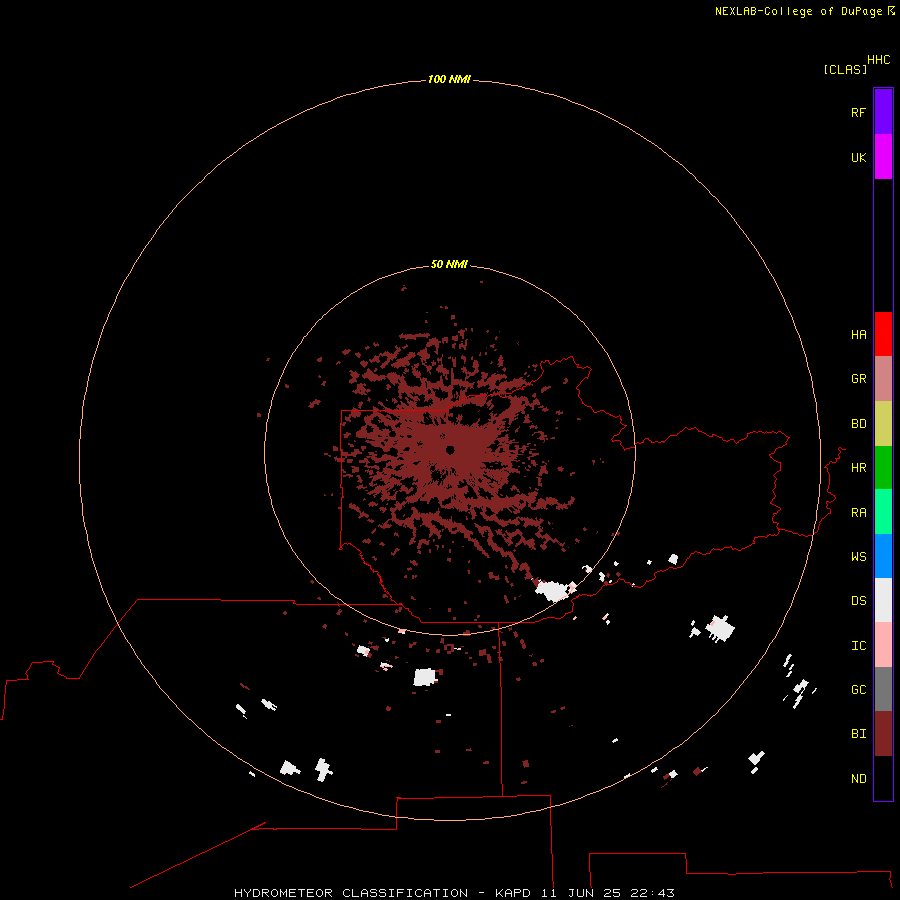Screen dimensions: 900x900
Task: Click the BI brown legend swatch
Action: point(883,734)
